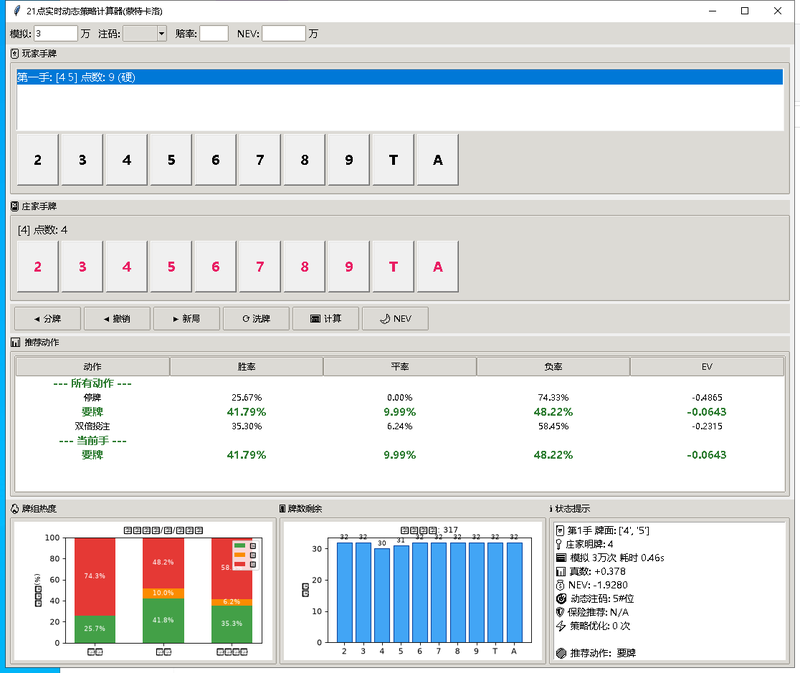Set dealer card to pink 7
Screen dimensions: 800x673
260,266
